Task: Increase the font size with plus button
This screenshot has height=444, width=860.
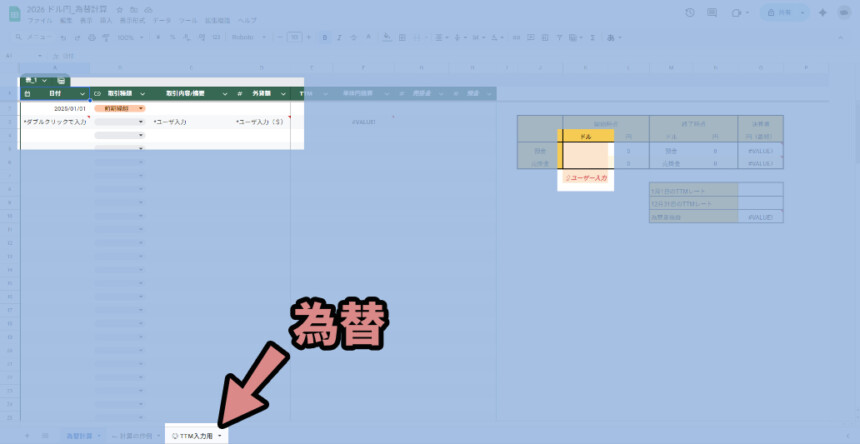Action: 308,37
